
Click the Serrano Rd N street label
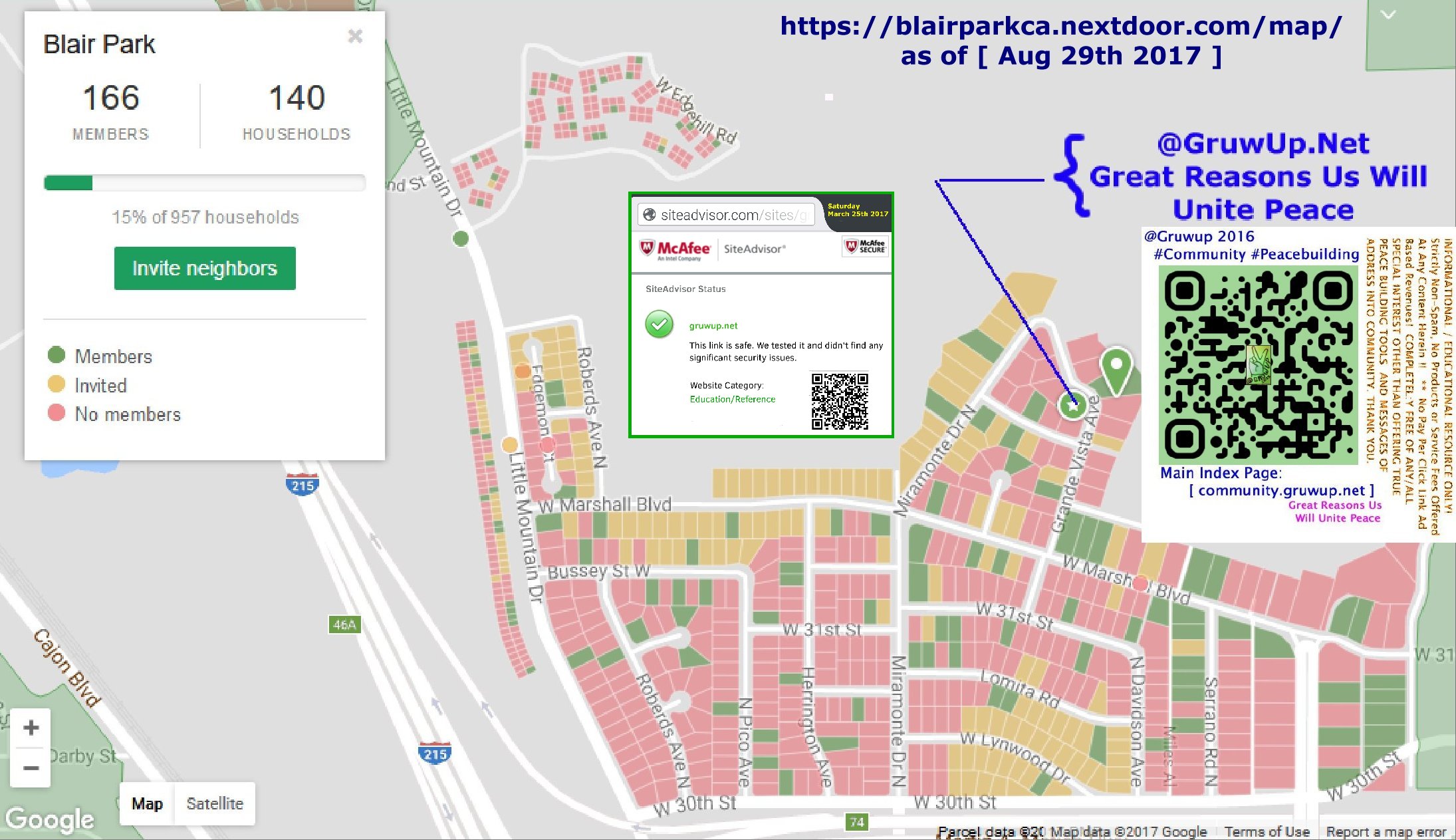click(x=1211, y=732)
